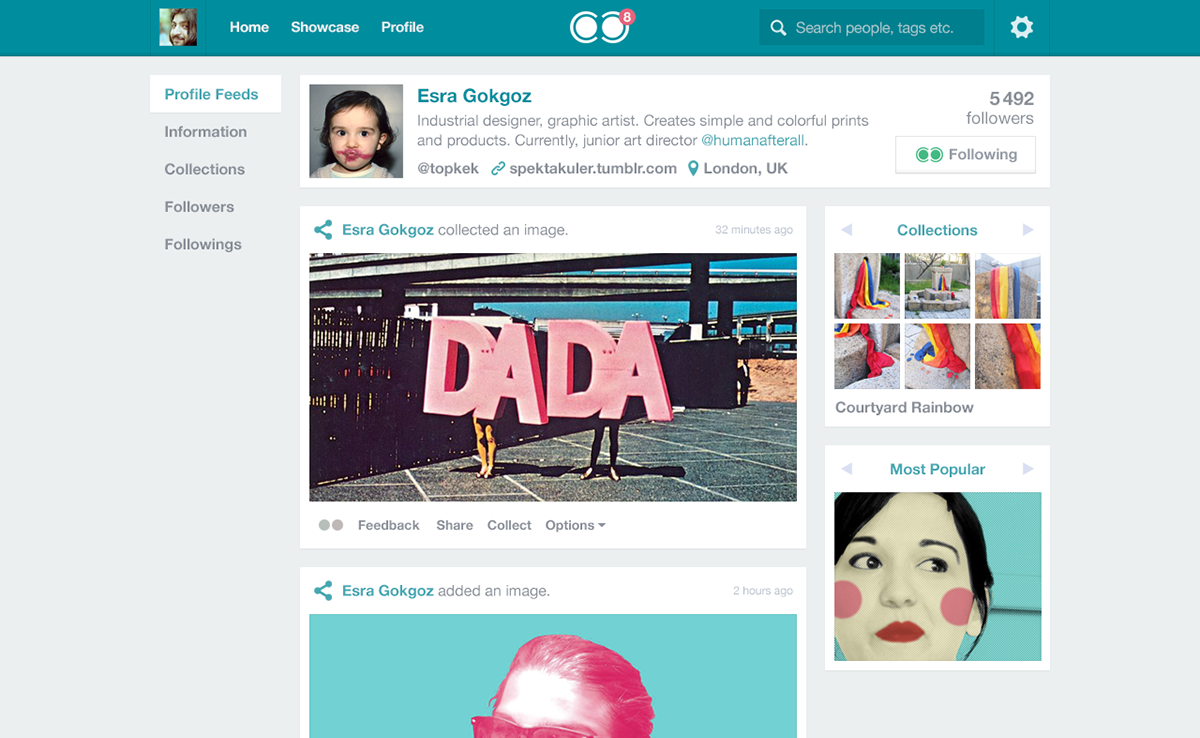
Task: Open the Esra Gokgoz profile picture
Action: point(356,131)
